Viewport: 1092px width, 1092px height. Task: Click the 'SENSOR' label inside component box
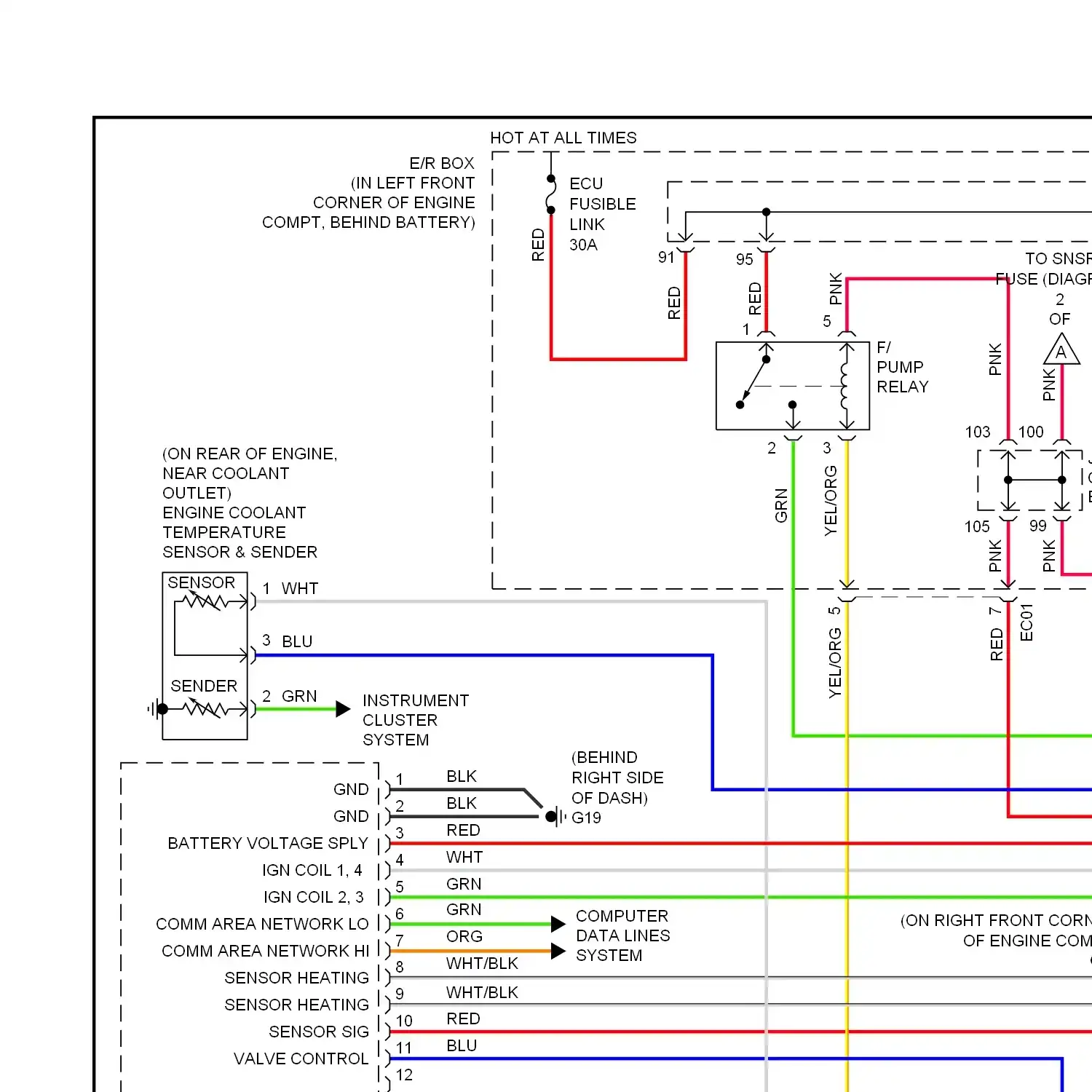pyautogui.click(x=201, y=582)
